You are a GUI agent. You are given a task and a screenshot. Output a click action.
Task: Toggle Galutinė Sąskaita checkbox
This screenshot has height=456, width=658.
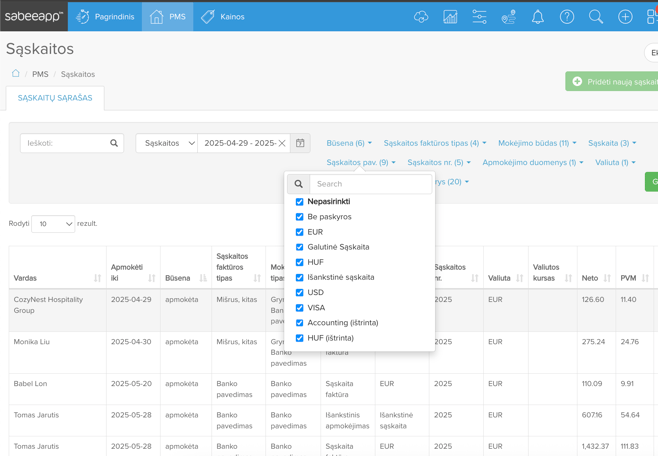click(x=300, y=247)
